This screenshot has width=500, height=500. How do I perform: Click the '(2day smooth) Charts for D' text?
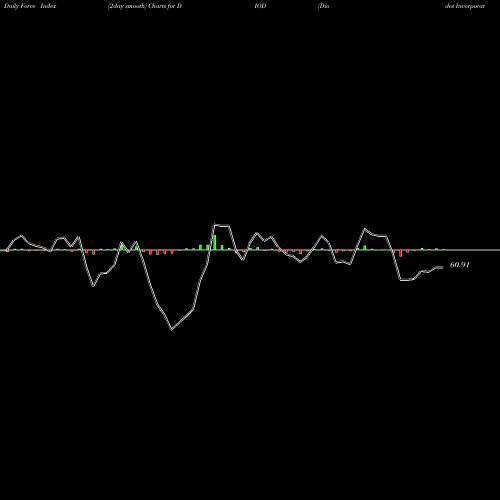click(145, 6)
